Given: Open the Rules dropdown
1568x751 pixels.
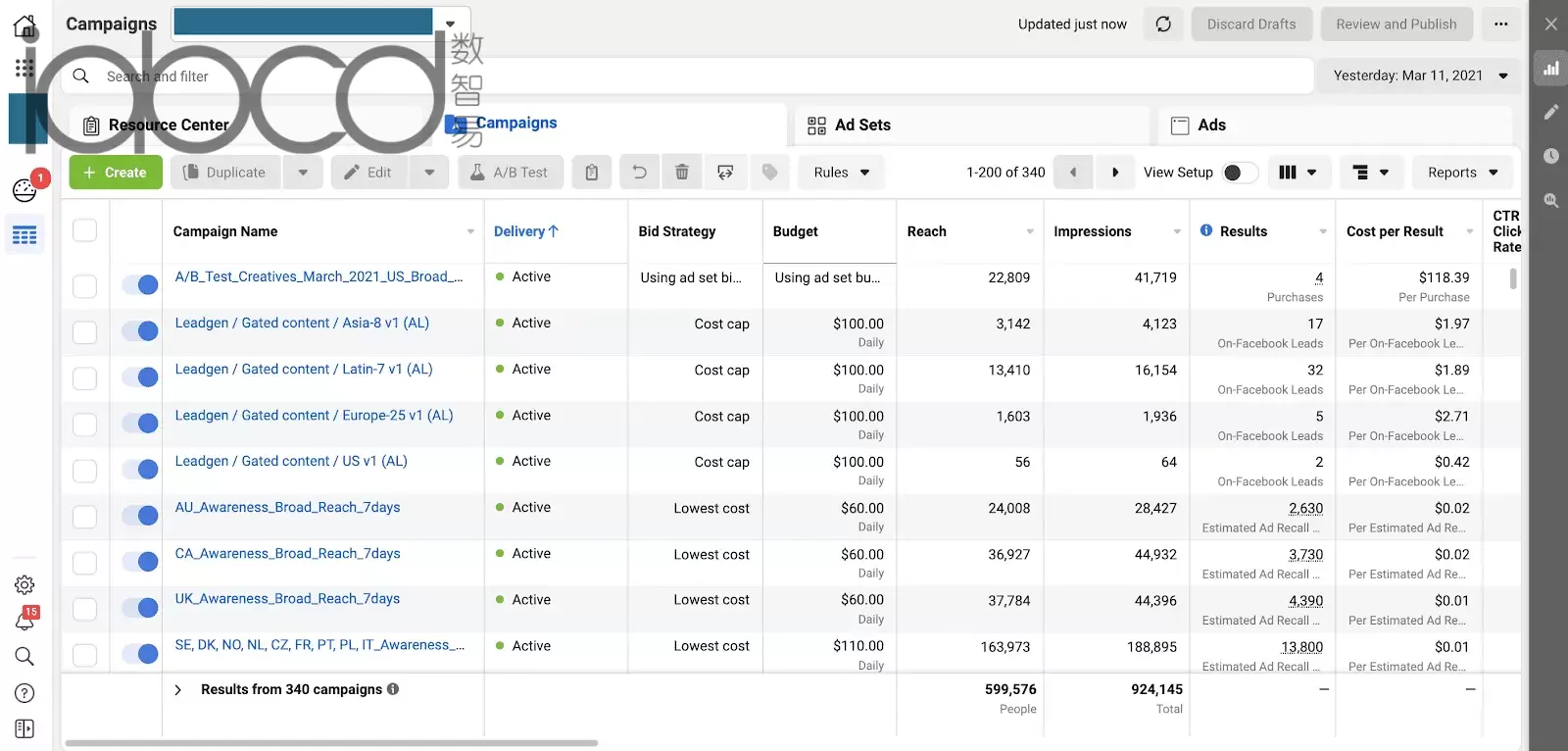Looking at the screenshot, I should tap(841, 173).
